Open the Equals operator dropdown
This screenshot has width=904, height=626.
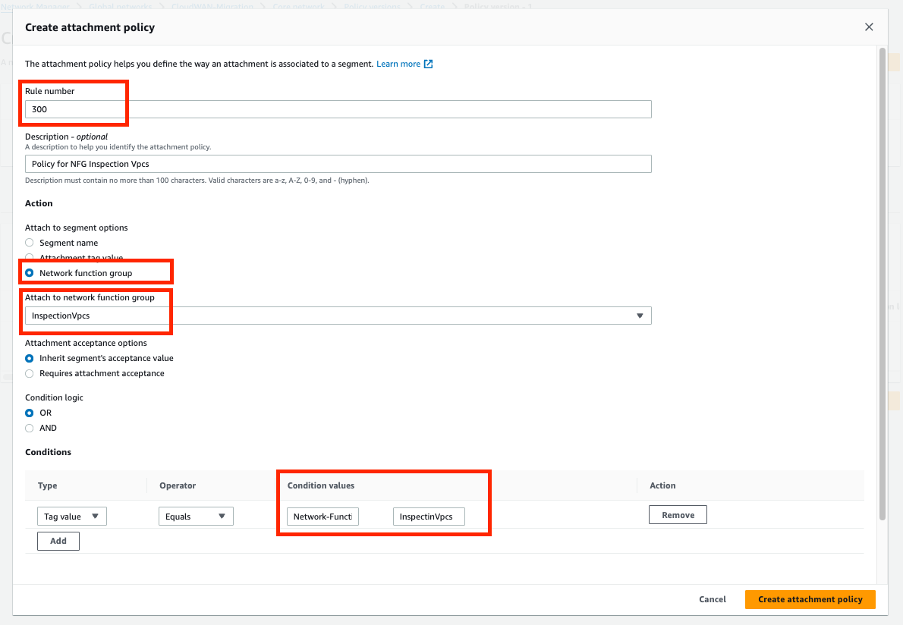click(195, 516)
